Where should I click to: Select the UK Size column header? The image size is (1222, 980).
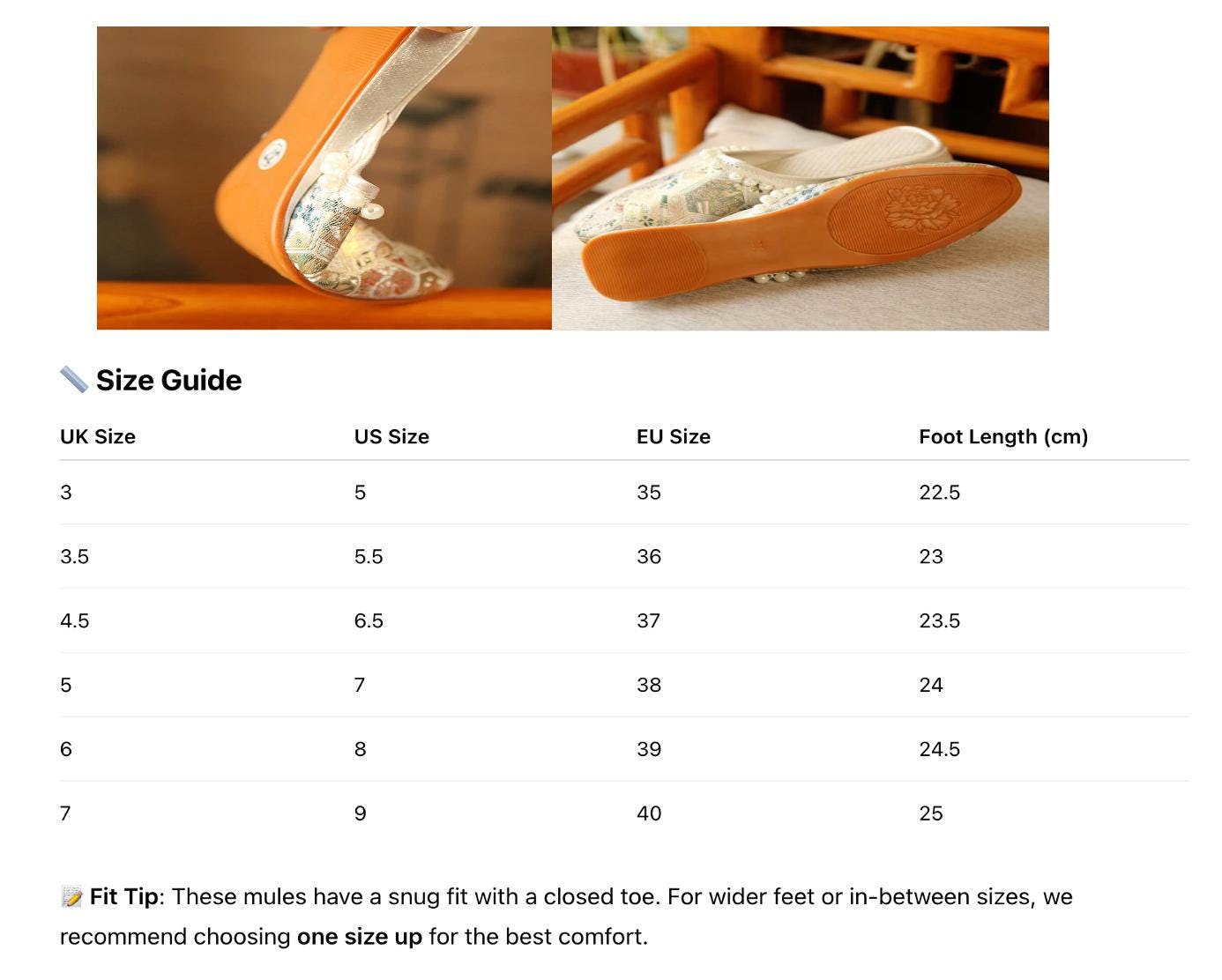98,437
